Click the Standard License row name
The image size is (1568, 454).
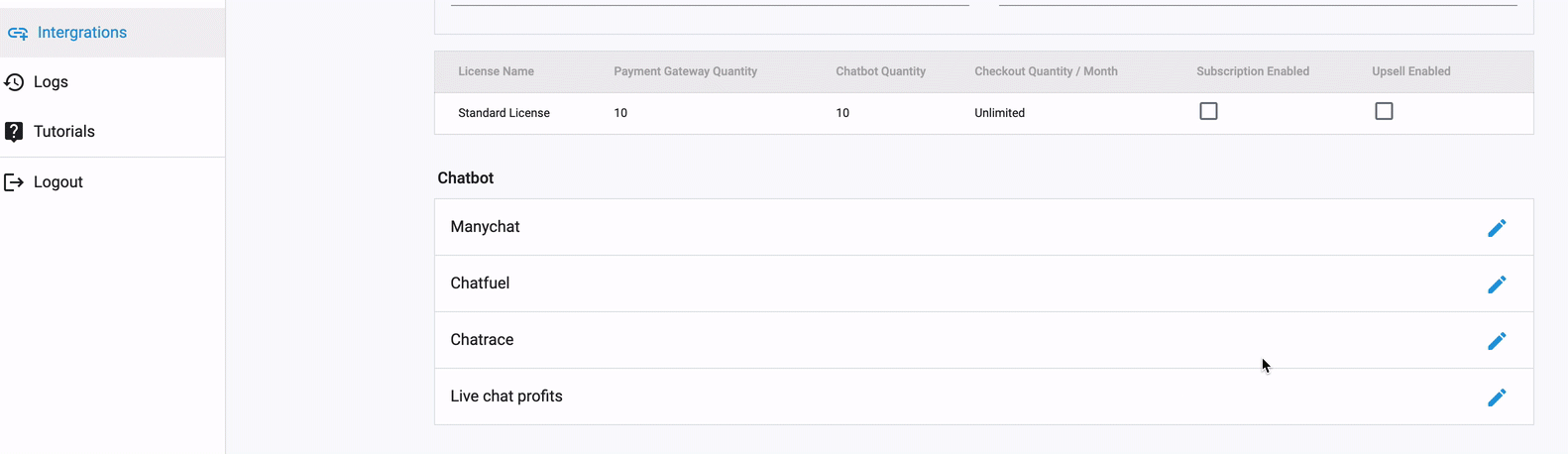(504, 113)
